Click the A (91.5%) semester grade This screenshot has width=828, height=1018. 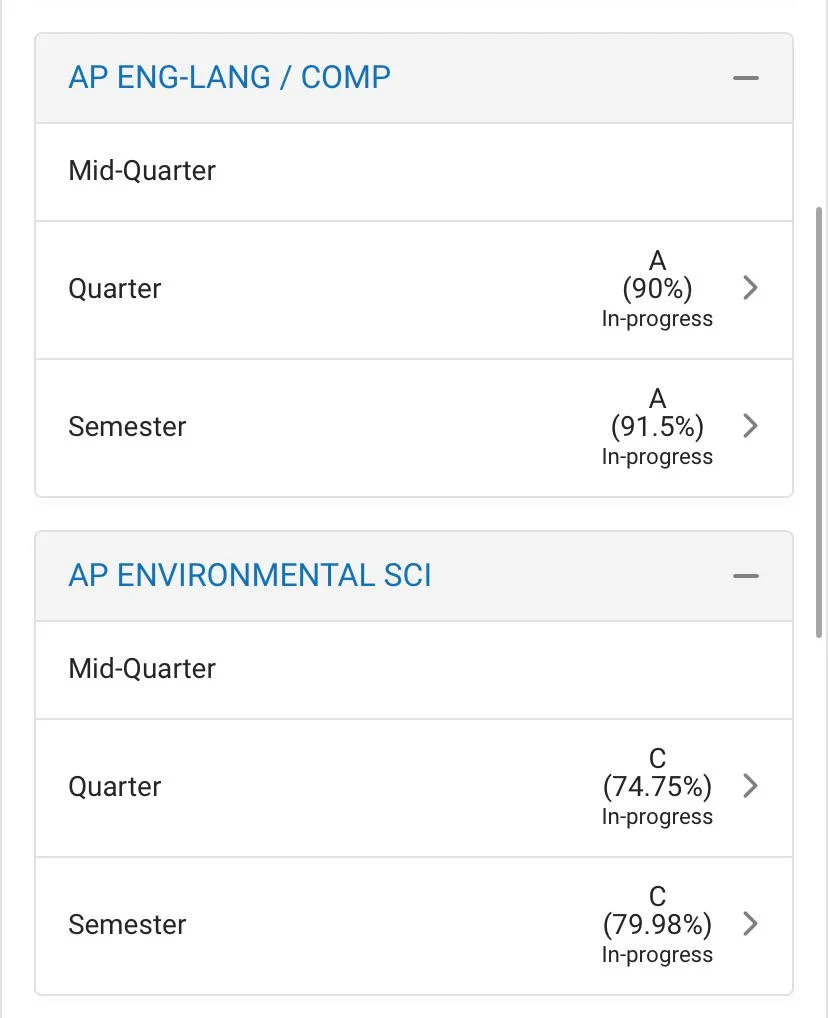pos(657,414)
